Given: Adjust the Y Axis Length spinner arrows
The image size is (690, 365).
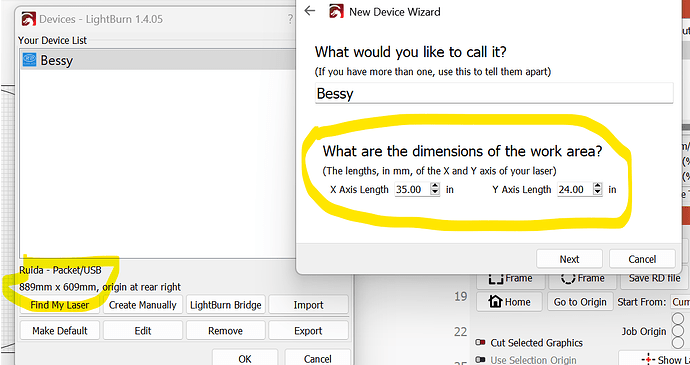Looking at the screenshot, I should (597, 189).
